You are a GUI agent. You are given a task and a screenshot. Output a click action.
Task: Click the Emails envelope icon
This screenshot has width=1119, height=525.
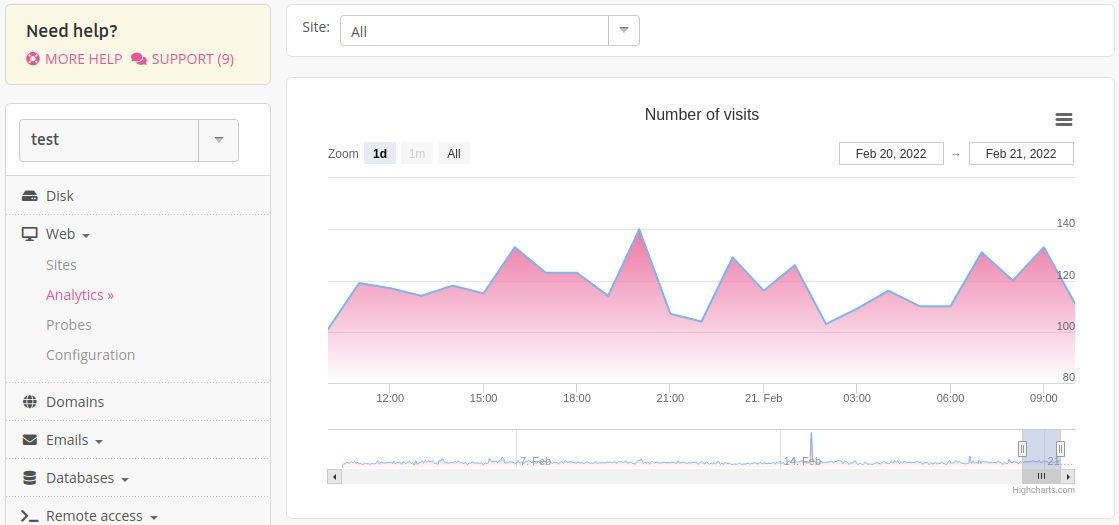pyautogui.click(x=30, y=440)
